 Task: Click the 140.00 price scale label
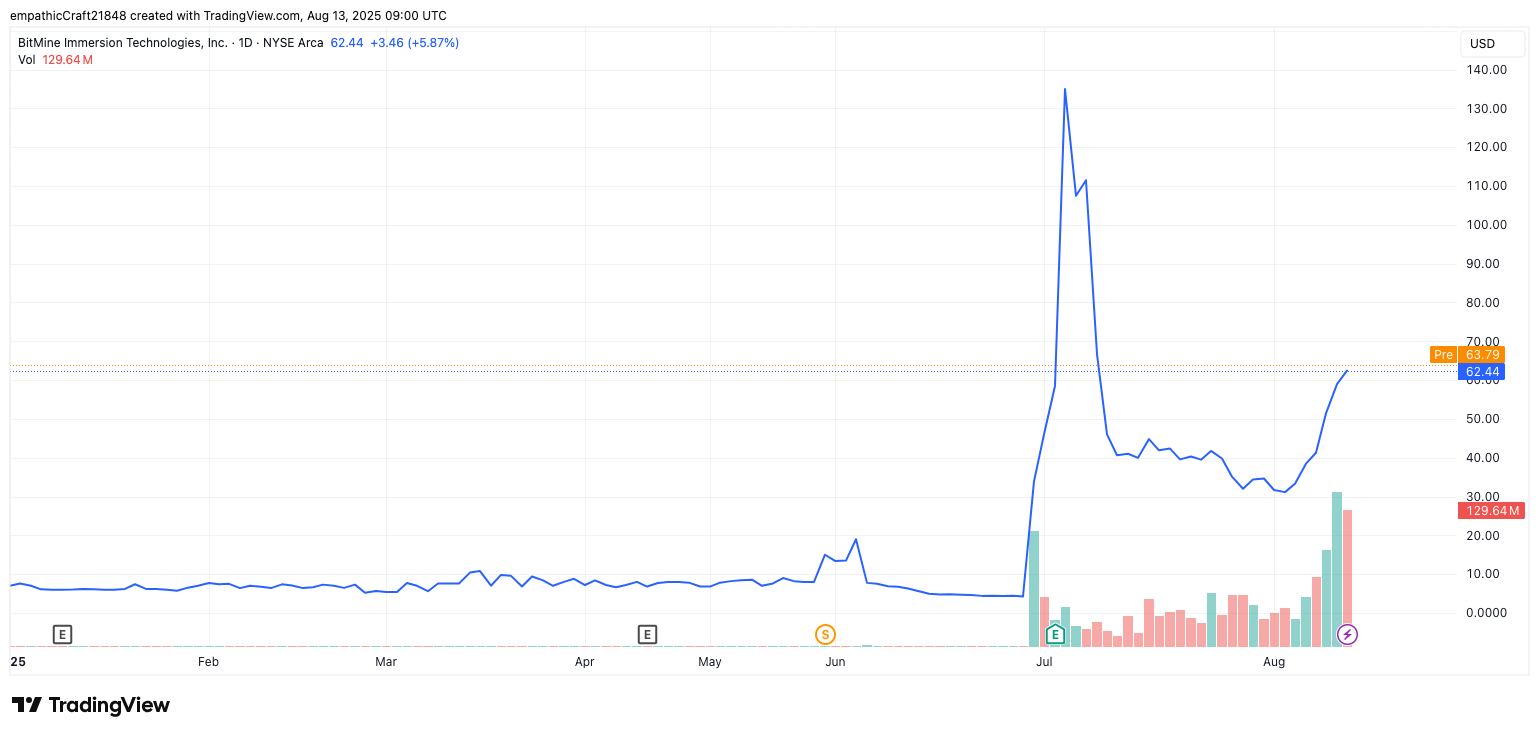point(1487,70)
